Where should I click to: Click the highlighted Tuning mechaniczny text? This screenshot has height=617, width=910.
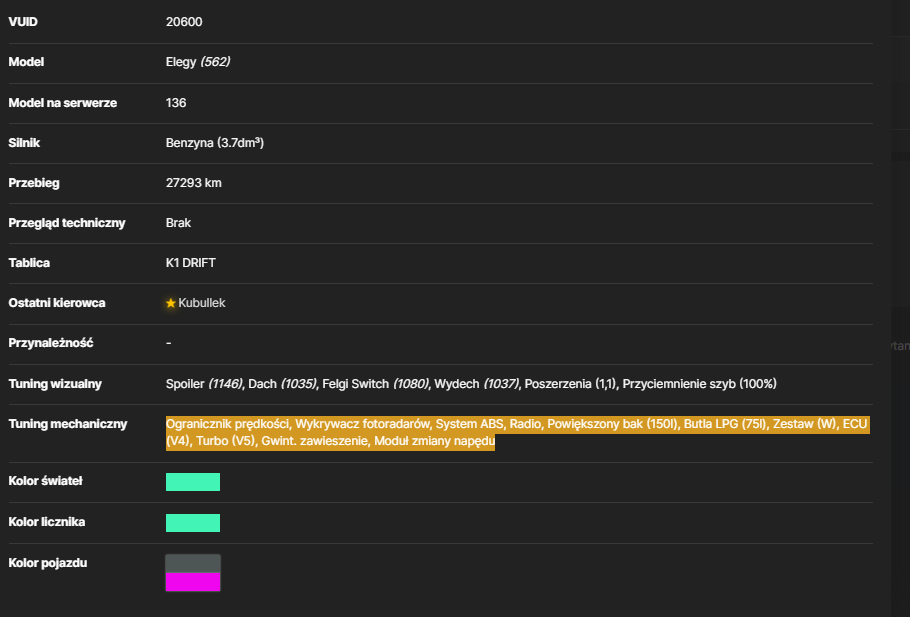pyautogui.click(x=517, y=432)
